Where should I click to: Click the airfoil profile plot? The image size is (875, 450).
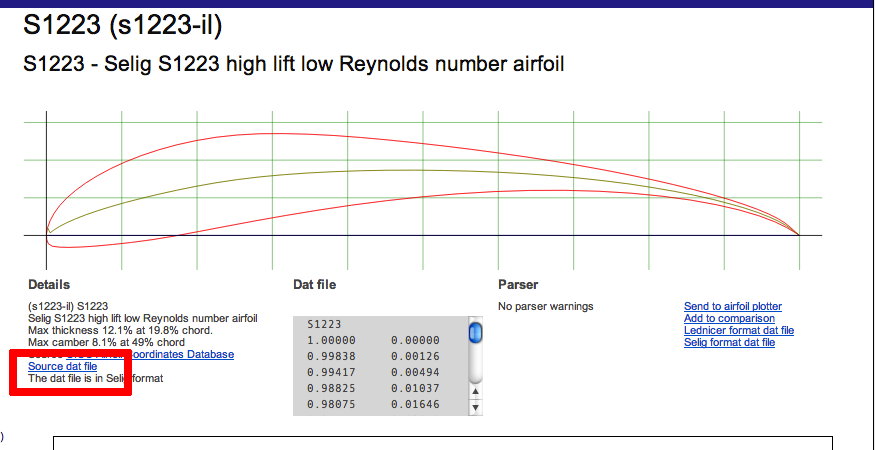[422, 190]
